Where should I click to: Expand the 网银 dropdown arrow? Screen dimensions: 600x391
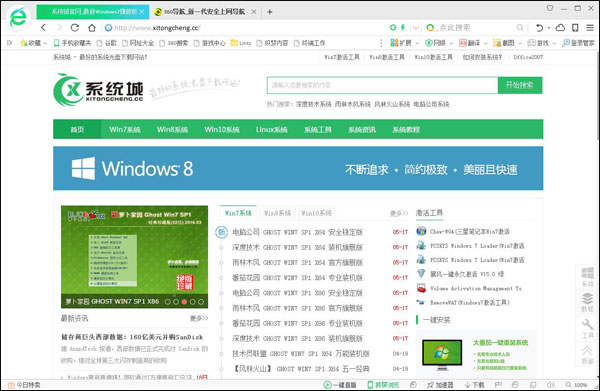coord(452,43)
